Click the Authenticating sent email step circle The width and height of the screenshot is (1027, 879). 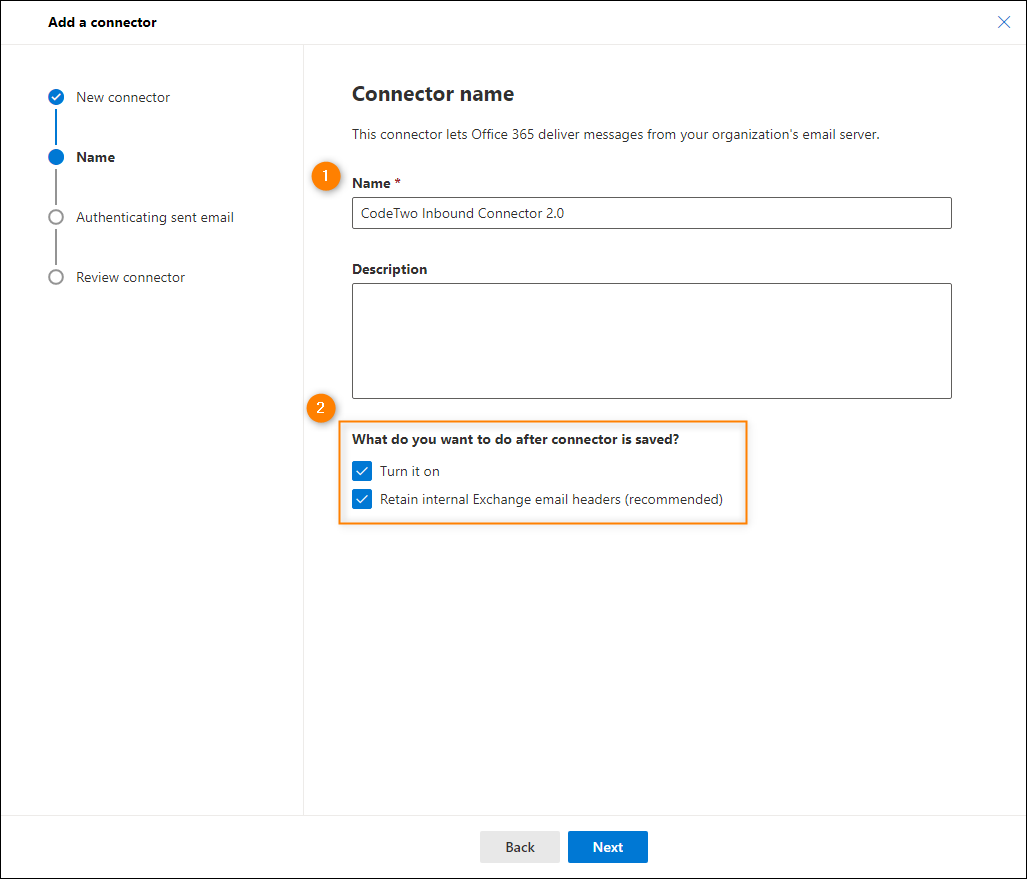tap(56, 217)
